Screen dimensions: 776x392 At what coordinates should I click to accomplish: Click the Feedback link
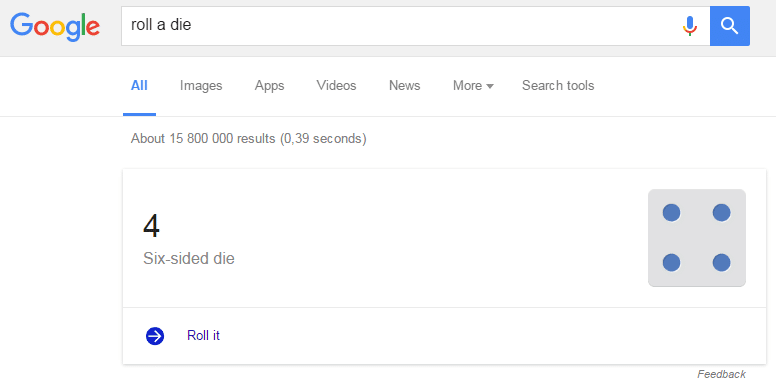click(x=722, y=374)
